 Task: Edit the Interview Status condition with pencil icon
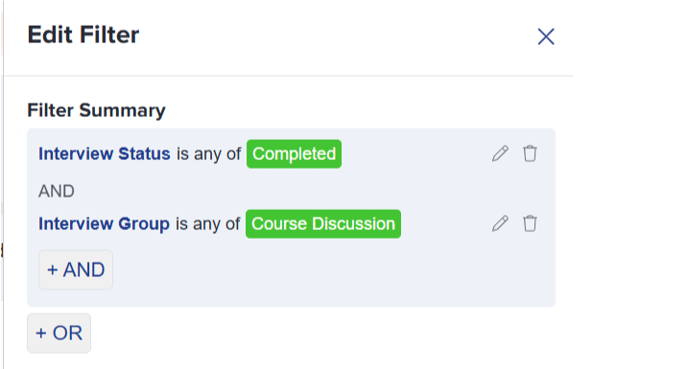point(500,154)
